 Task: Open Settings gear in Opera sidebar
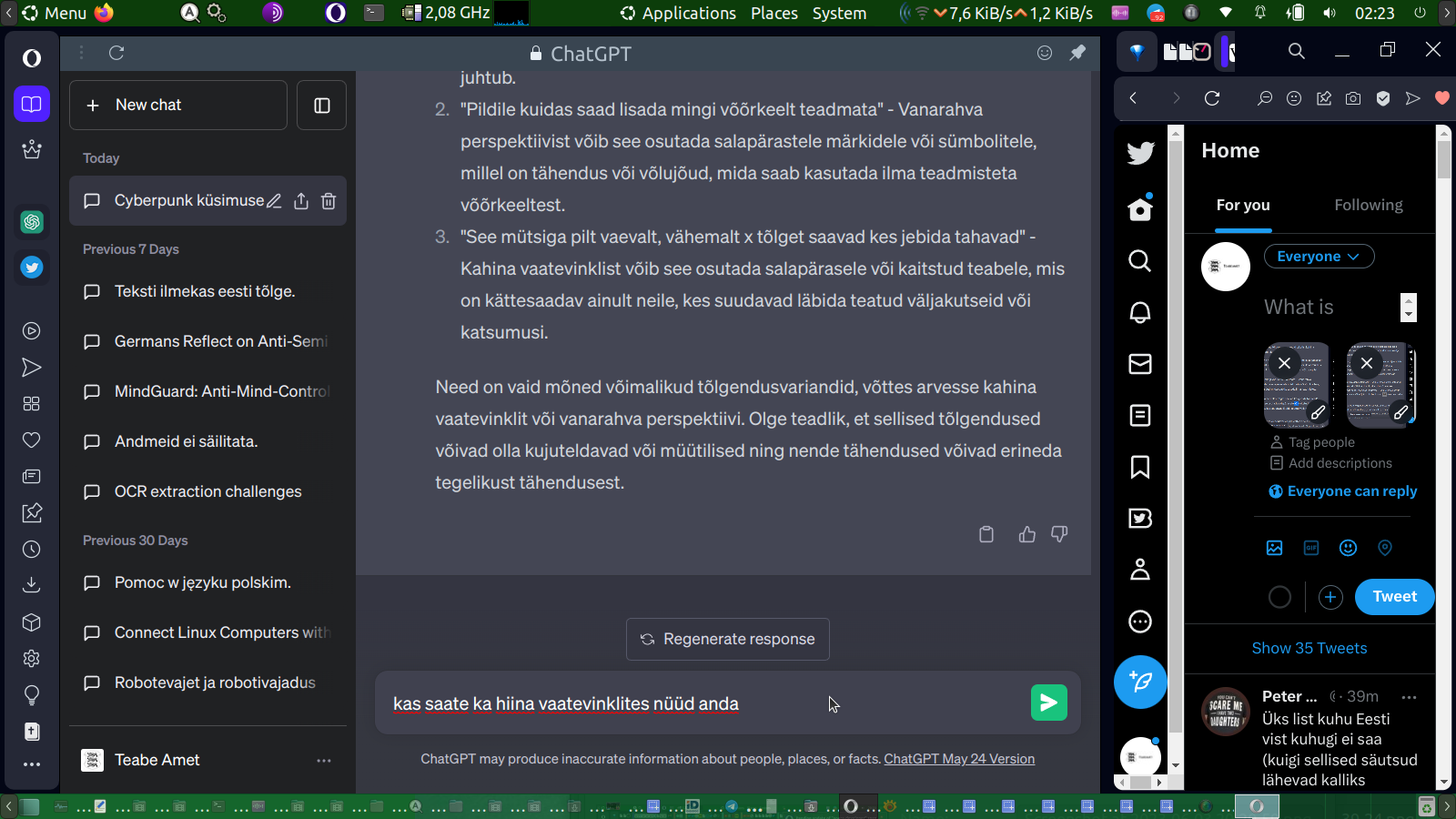pyautogui.click(x=32, y=658)
